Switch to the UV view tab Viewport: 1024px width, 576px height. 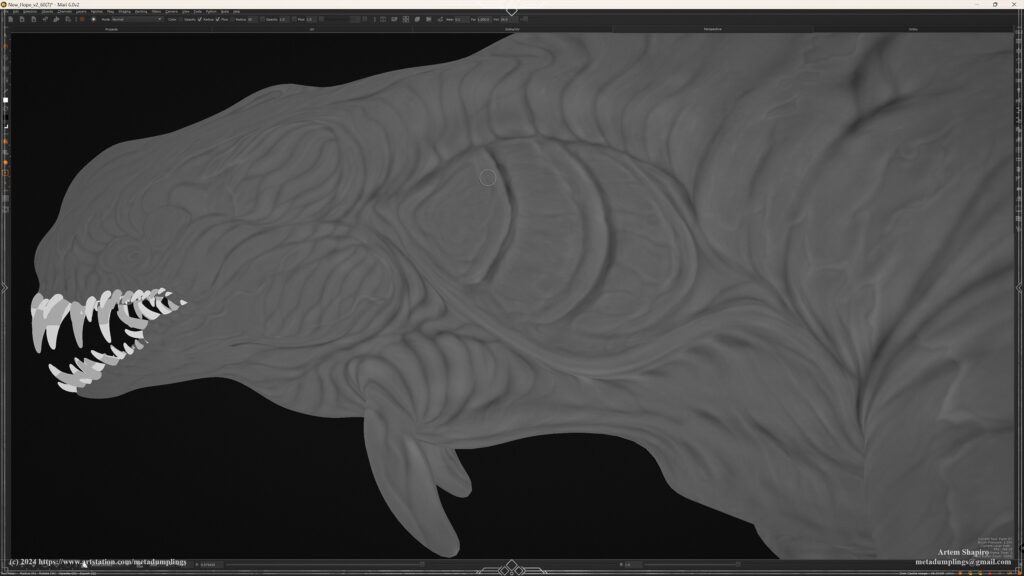pyautogui.click(x=311, y=29)
